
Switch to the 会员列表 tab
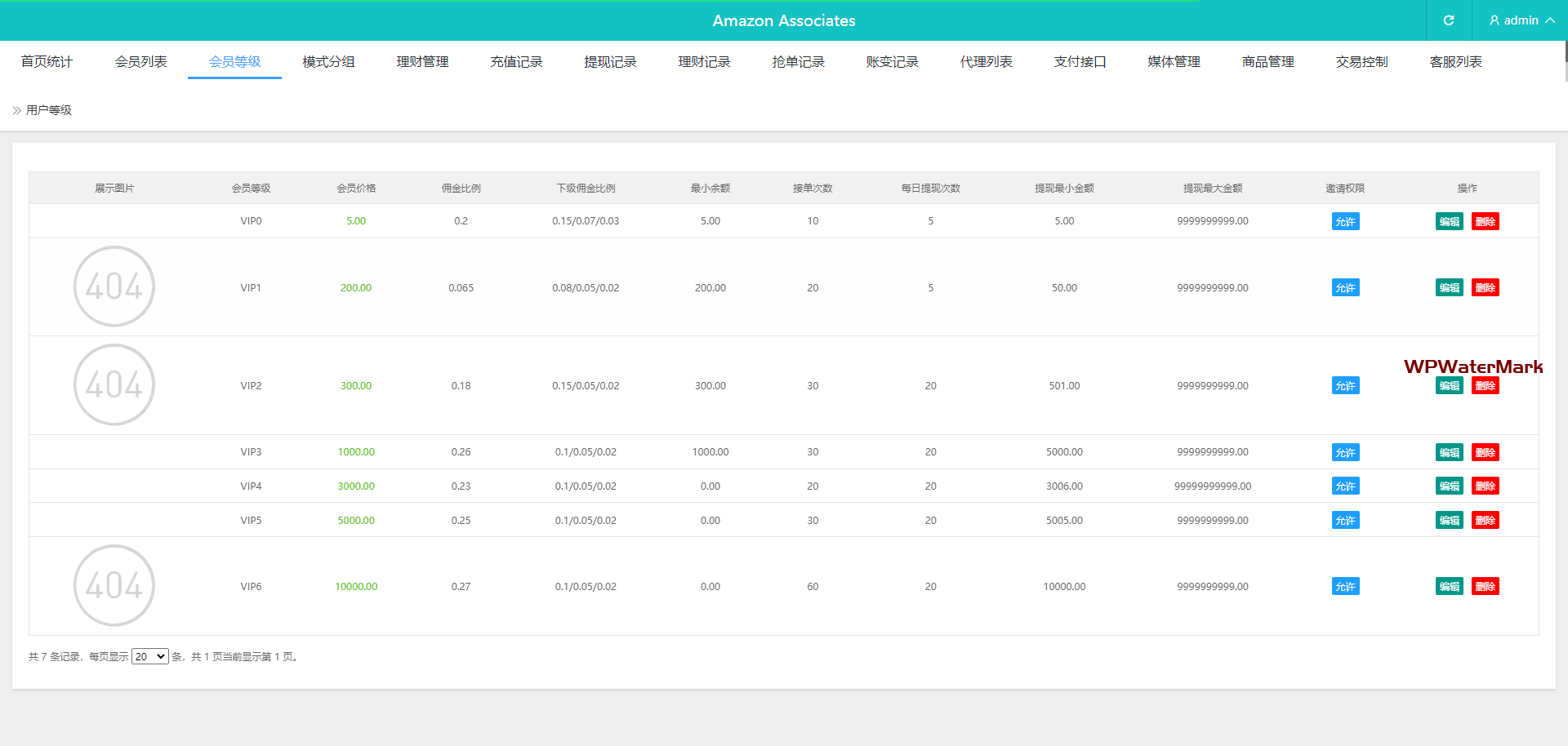(x=140, y=62)
